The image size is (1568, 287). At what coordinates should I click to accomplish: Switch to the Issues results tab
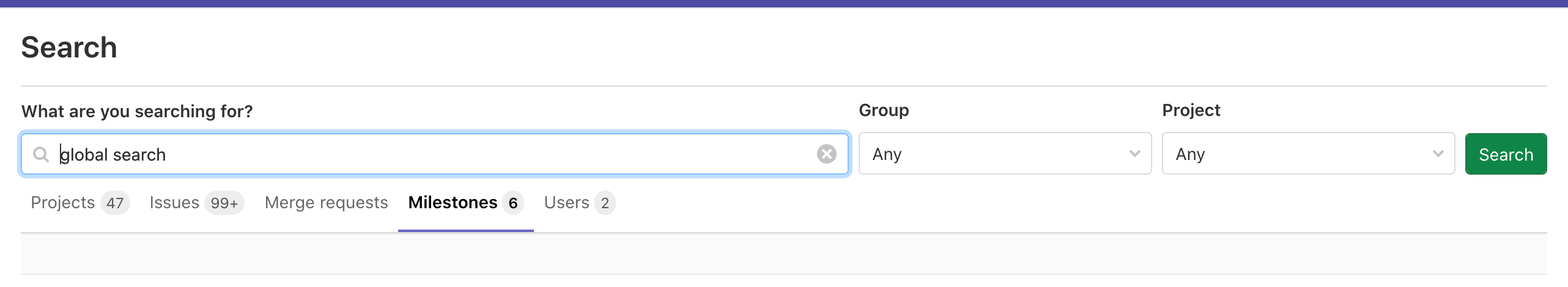(174, 203)
